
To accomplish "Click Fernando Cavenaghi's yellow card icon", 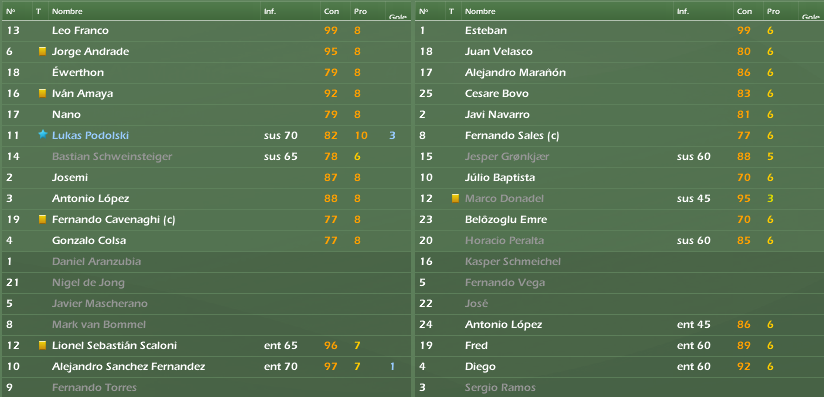I will point(43,220).
